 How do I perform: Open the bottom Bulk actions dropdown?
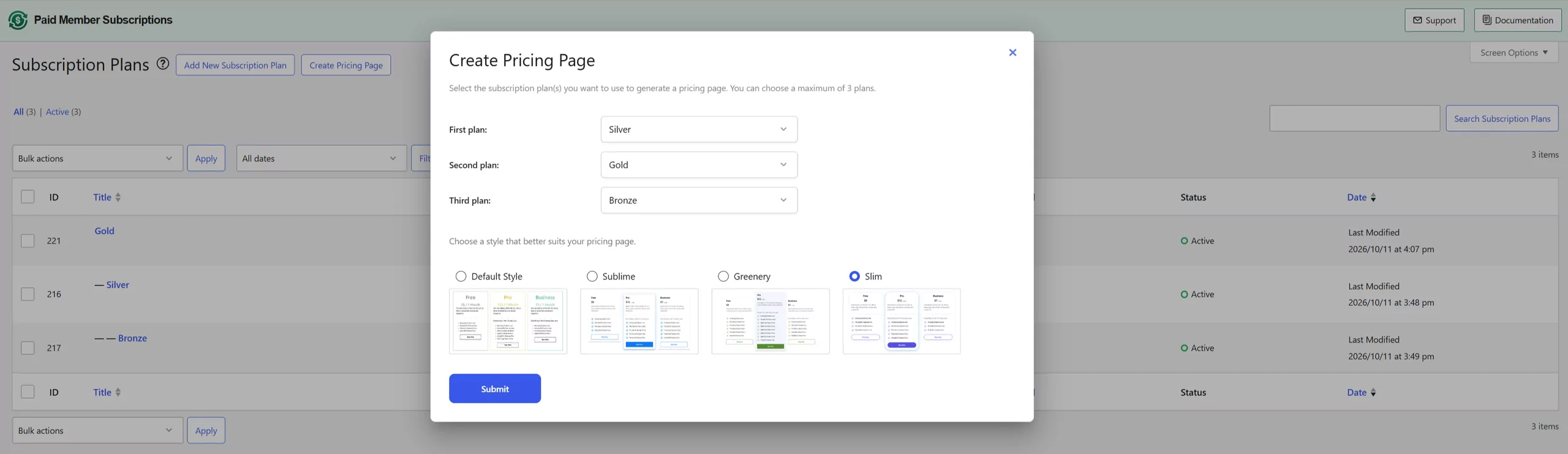tap(97, 430)
